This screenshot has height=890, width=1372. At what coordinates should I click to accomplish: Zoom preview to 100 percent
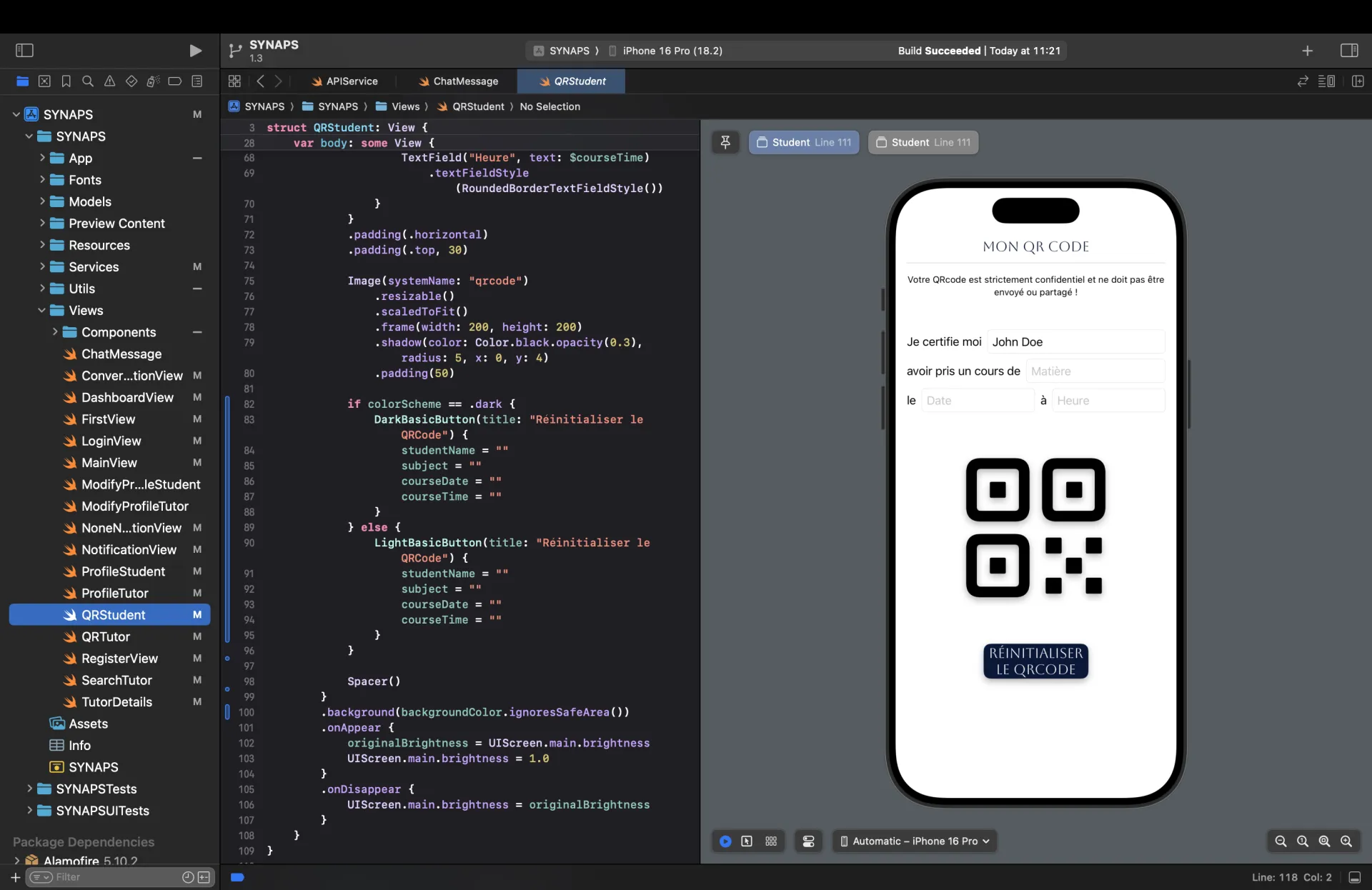click(1303, 841)
